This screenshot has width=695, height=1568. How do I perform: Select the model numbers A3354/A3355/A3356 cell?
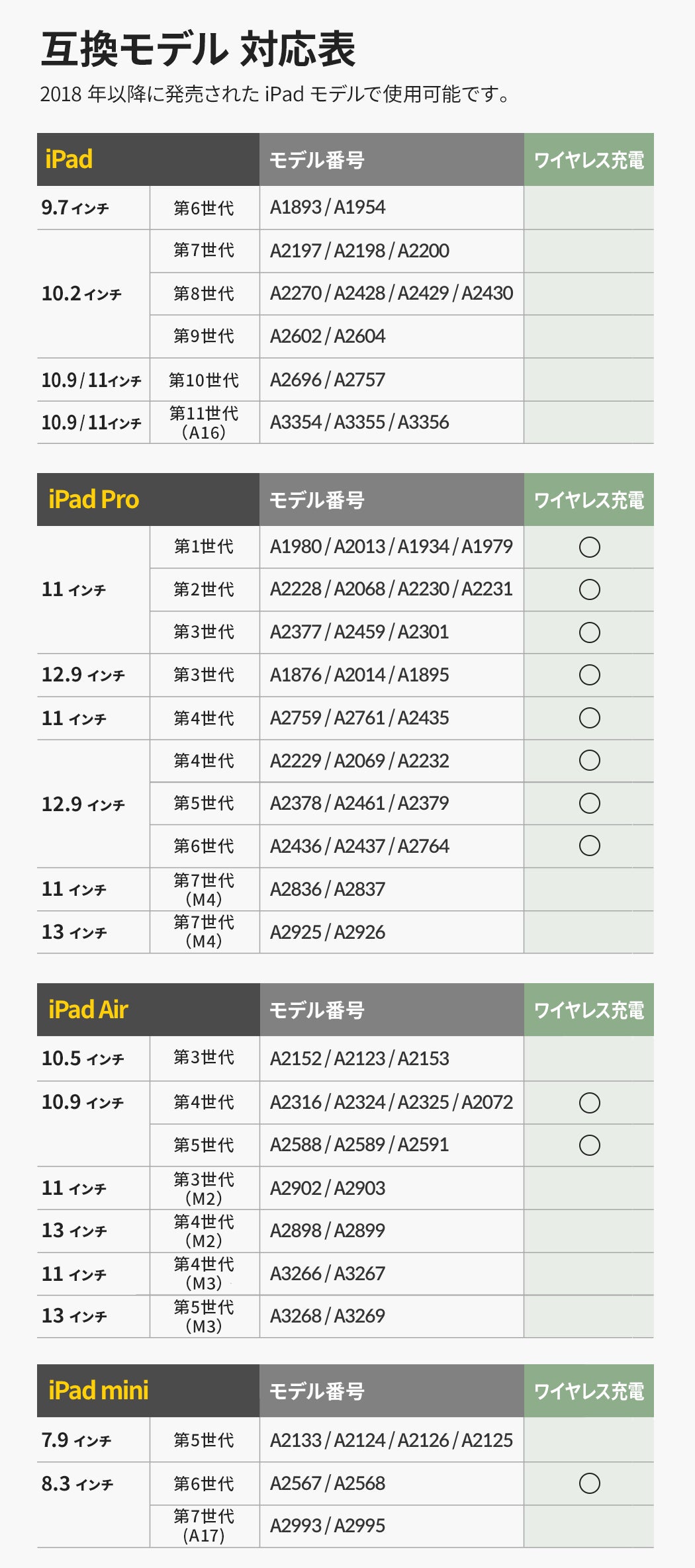[x=359, y=422]
